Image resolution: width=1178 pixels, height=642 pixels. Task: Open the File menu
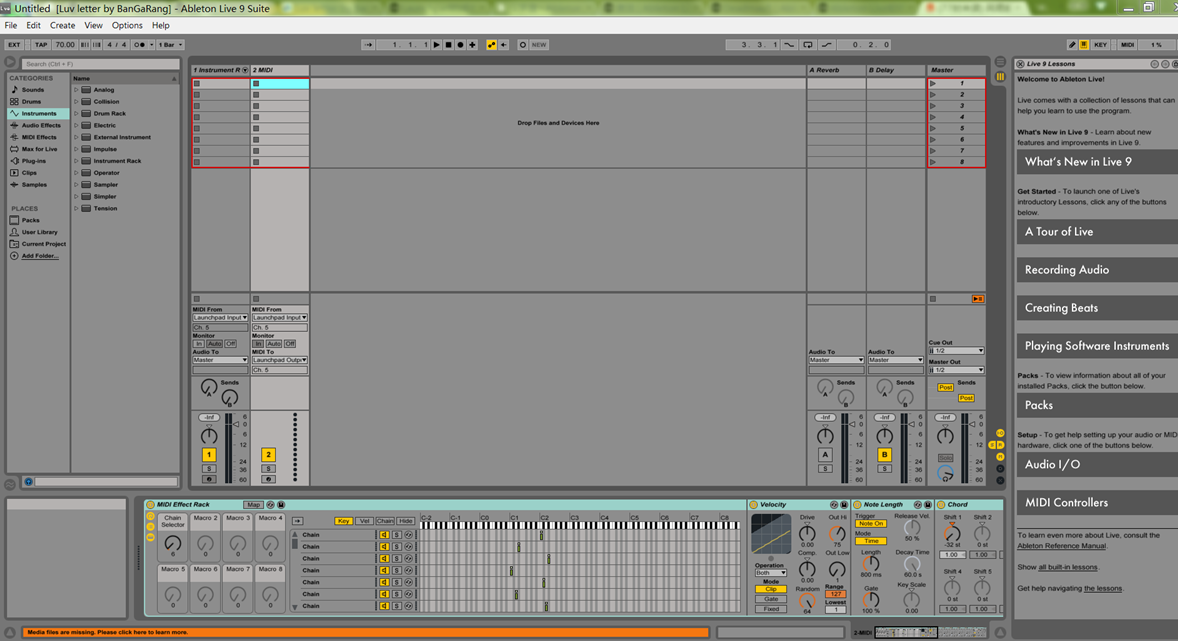[11, 26]
